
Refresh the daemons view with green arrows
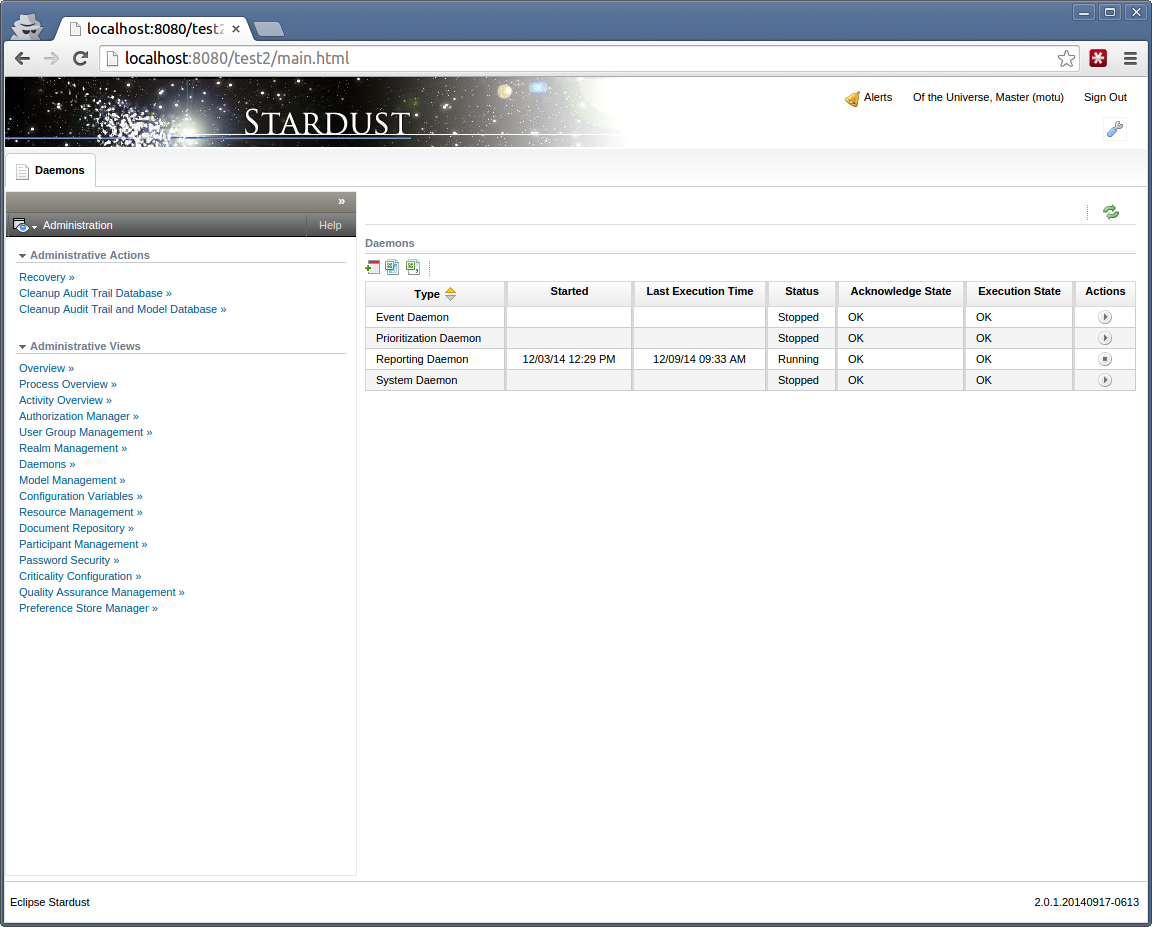click(1111, 212)
